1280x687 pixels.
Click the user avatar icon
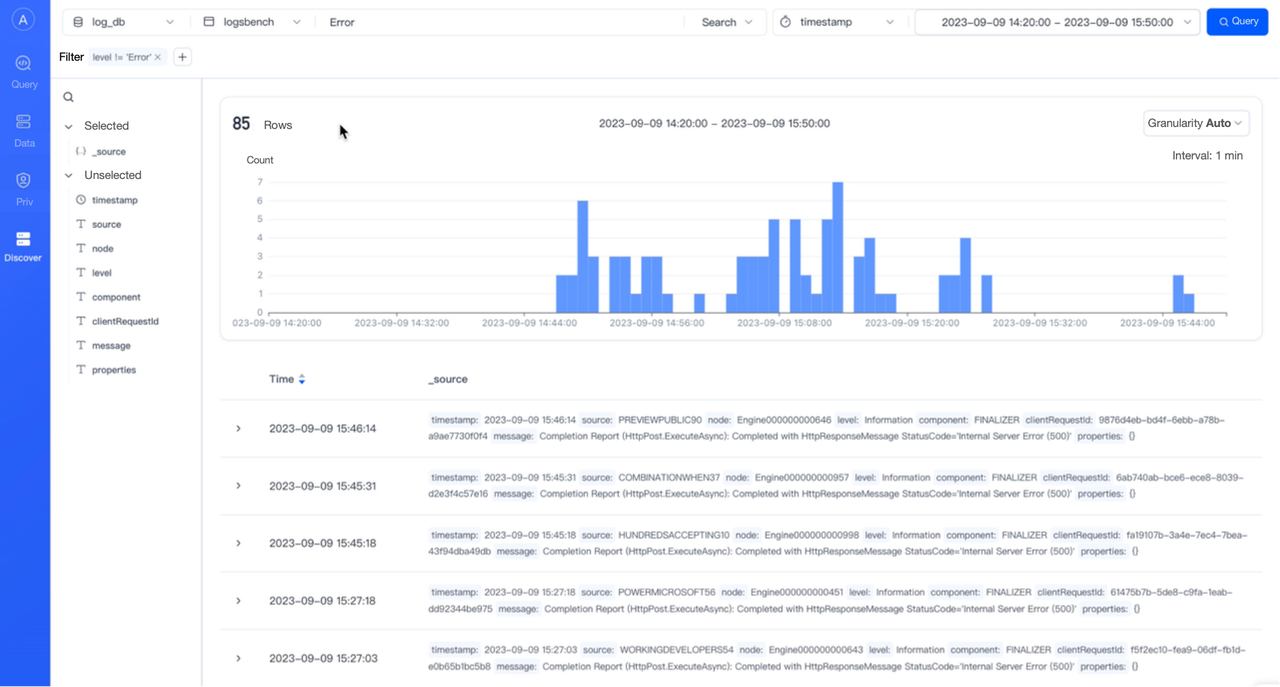[x=23, y=19]
